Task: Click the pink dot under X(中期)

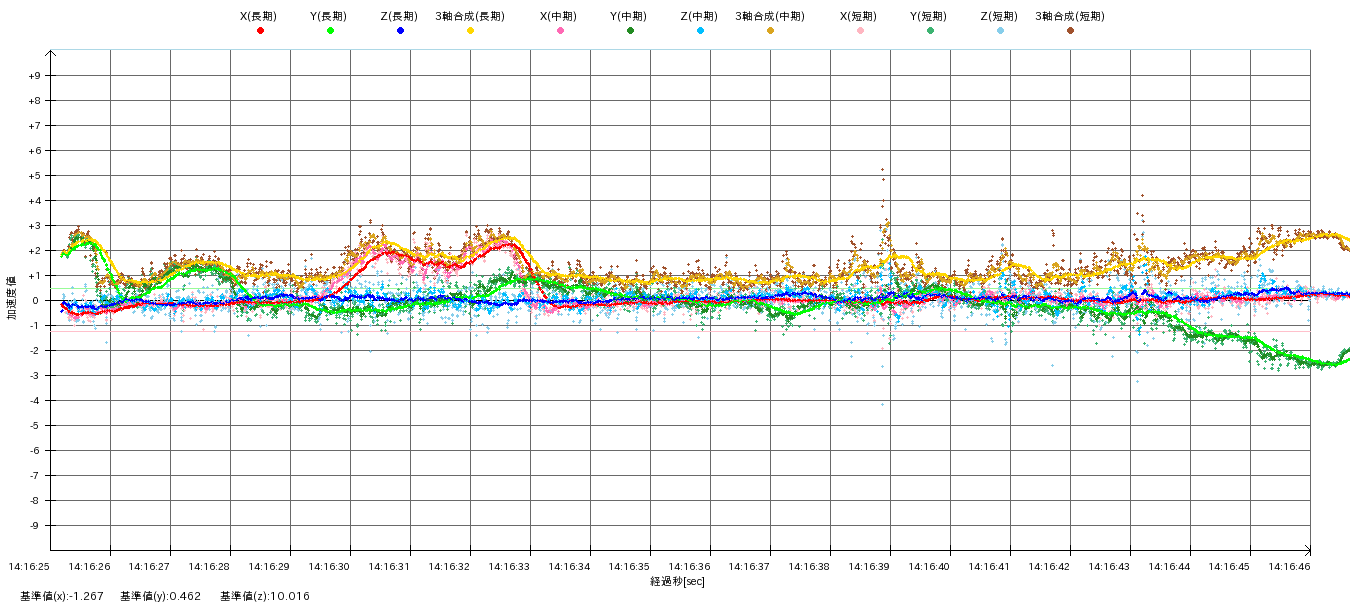Action: pyautogui.click(x=560, y=31)
